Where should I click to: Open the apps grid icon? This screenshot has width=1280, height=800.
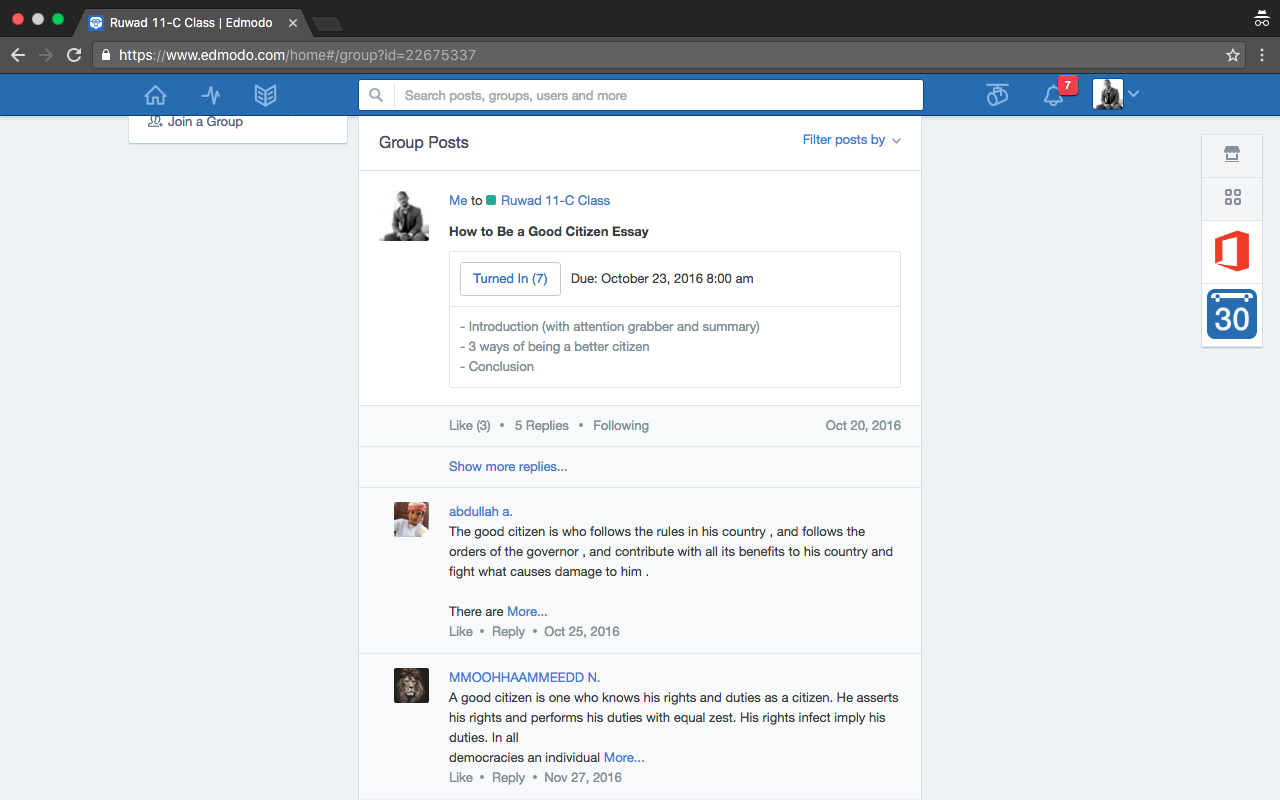(x=1232, y=198)
